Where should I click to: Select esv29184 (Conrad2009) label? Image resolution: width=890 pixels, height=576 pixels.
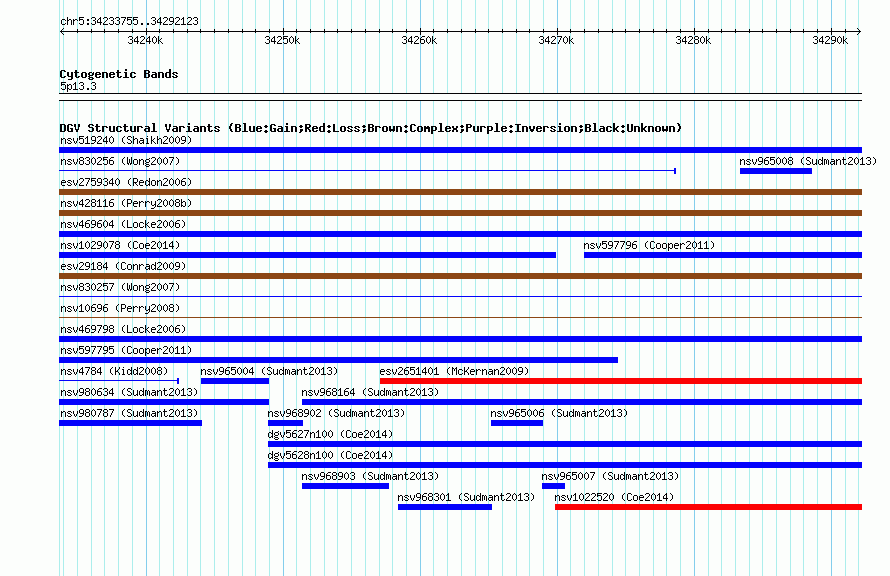pos(123,266)
